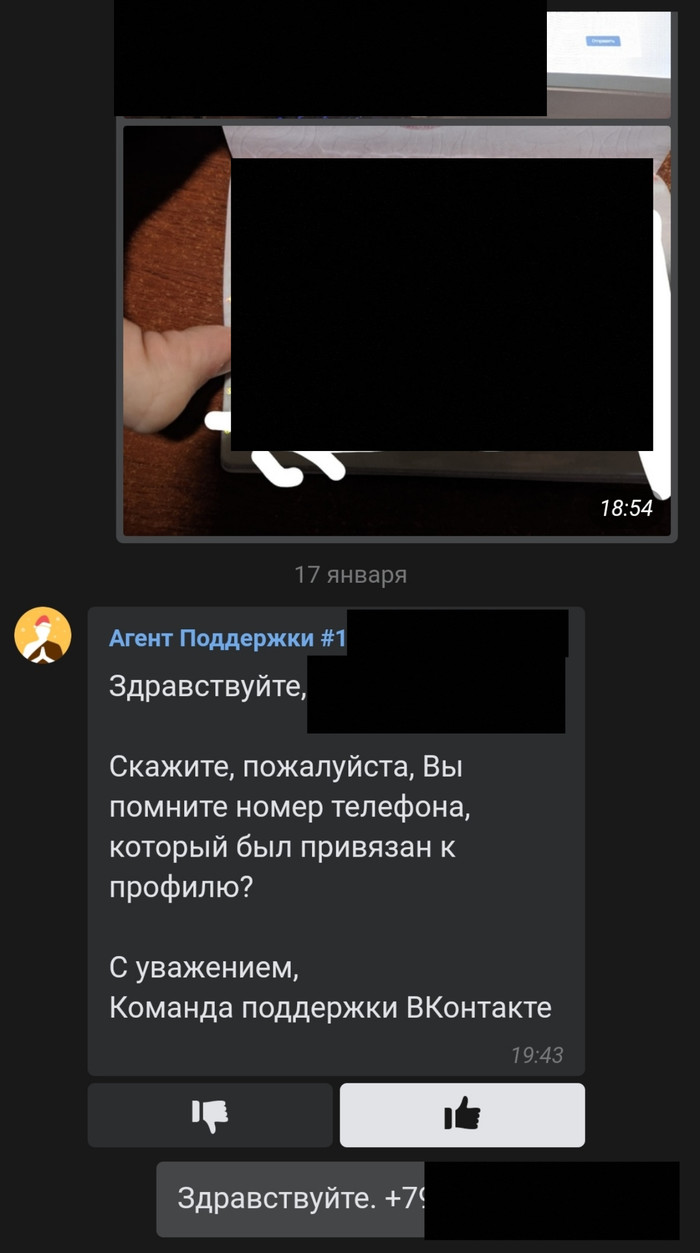Image resolution: width=700 pixels, height=1253 pixels.
Task: Tap the blue Отправить button inside top photo
Action: (603, 41)
